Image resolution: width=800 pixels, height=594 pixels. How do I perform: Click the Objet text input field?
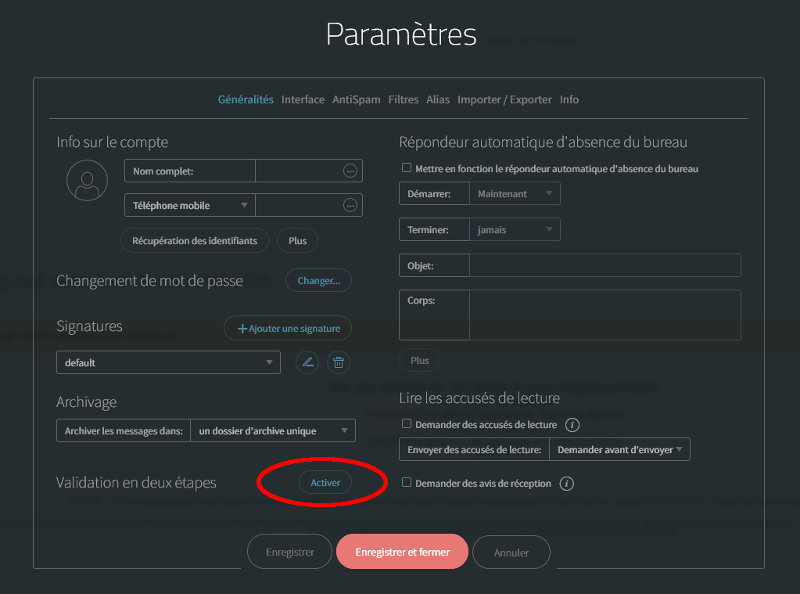604,265
